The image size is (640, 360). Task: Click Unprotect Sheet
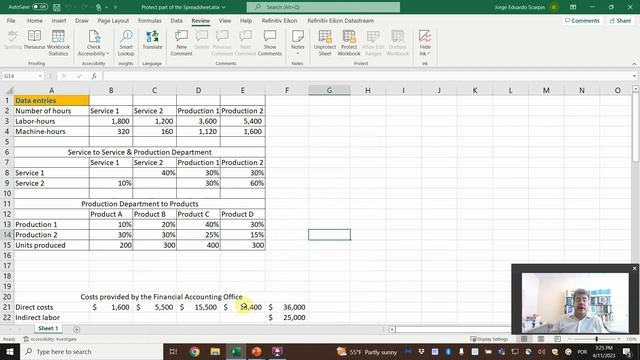pyautogui.click(x=325, y=43)
